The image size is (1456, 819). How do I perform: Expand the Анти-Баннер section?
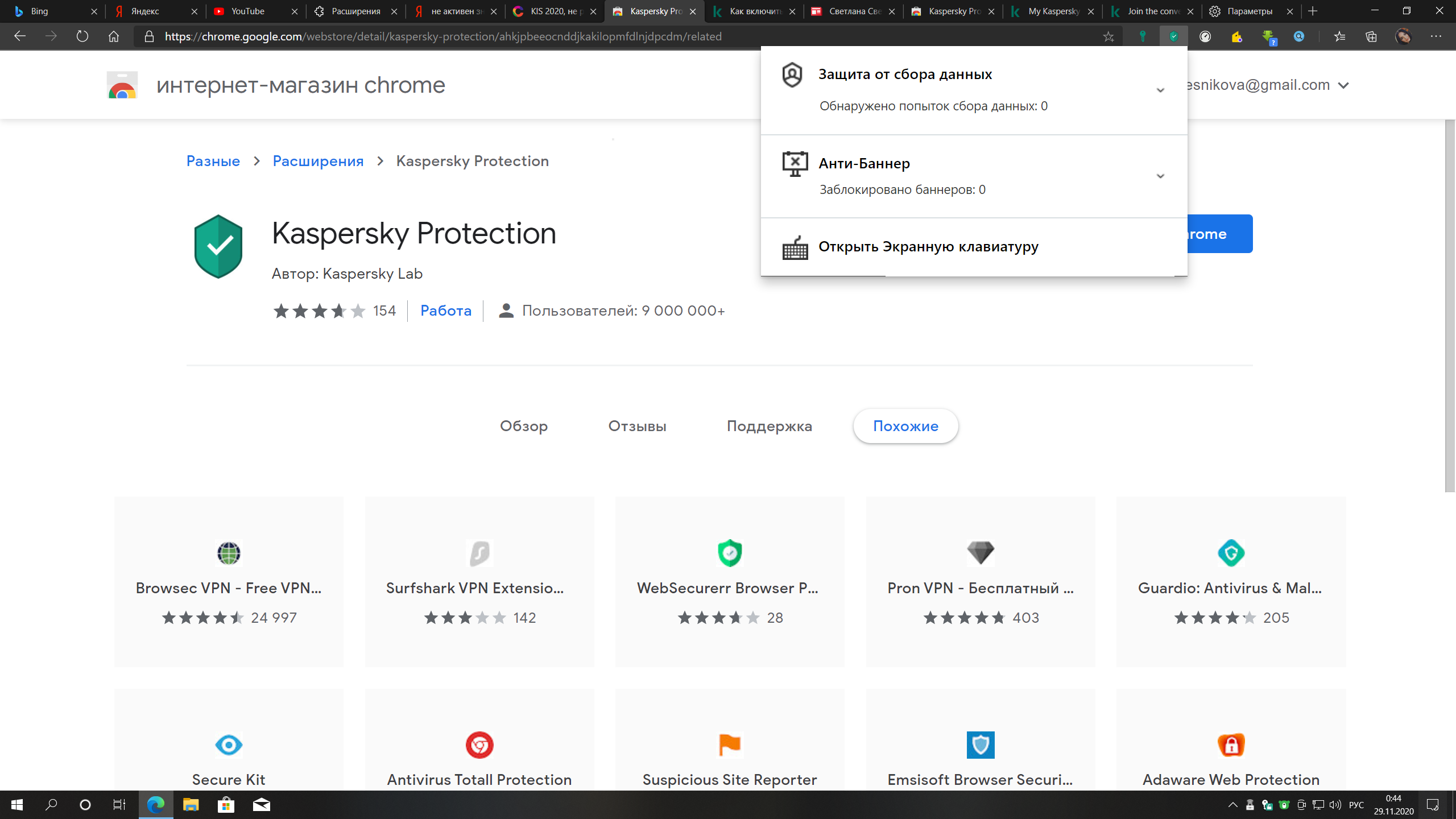(x=1160, y=176)
